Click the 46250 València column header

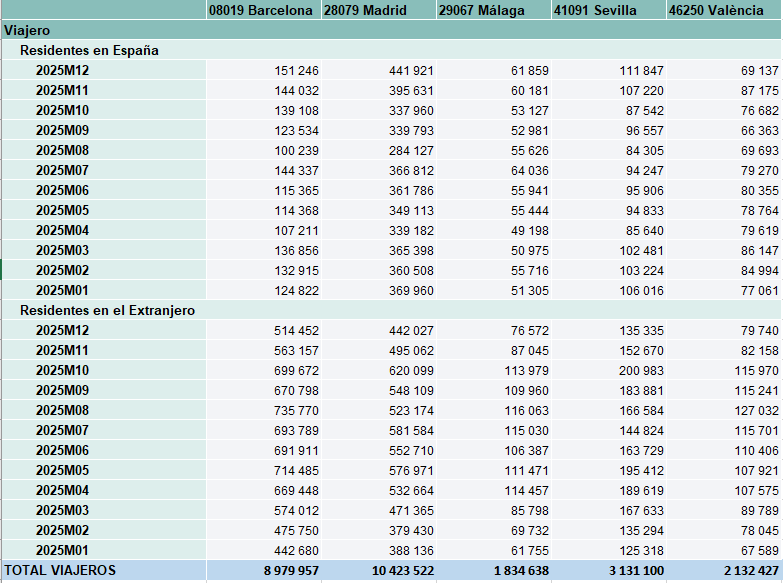click(x=723, y=11)
